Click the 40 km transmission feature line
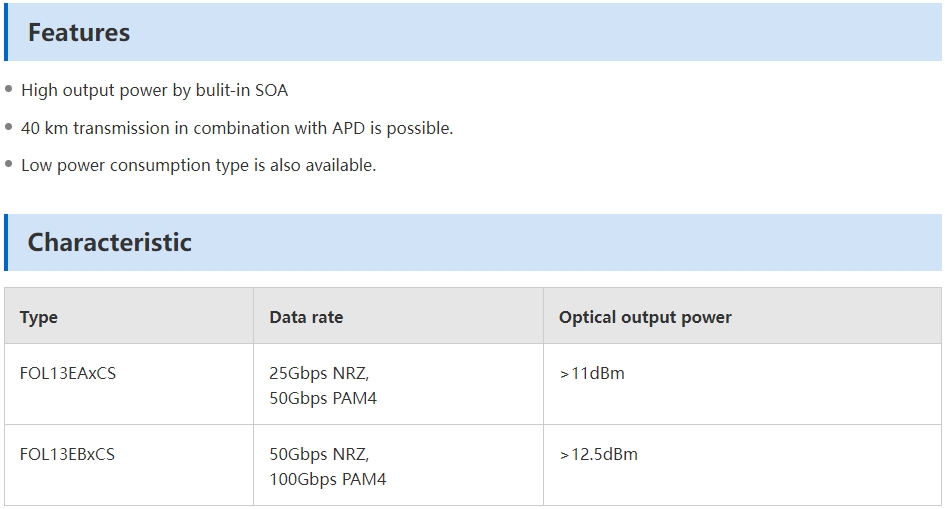The width and height of the screenshot is (945, 509). coord(237,128)
